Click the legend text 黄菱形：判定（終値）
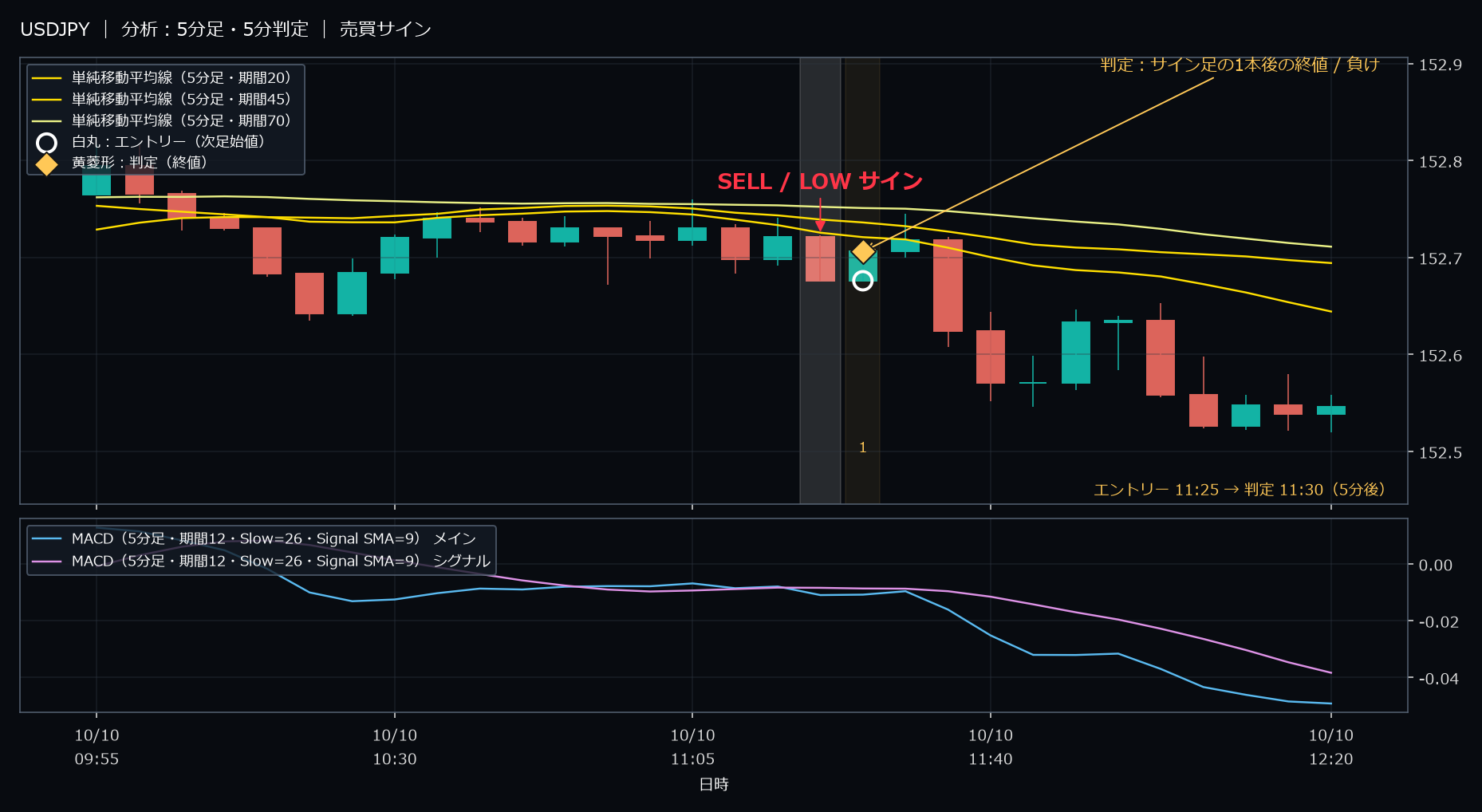 pyautogui.click(x=140, y=163)
